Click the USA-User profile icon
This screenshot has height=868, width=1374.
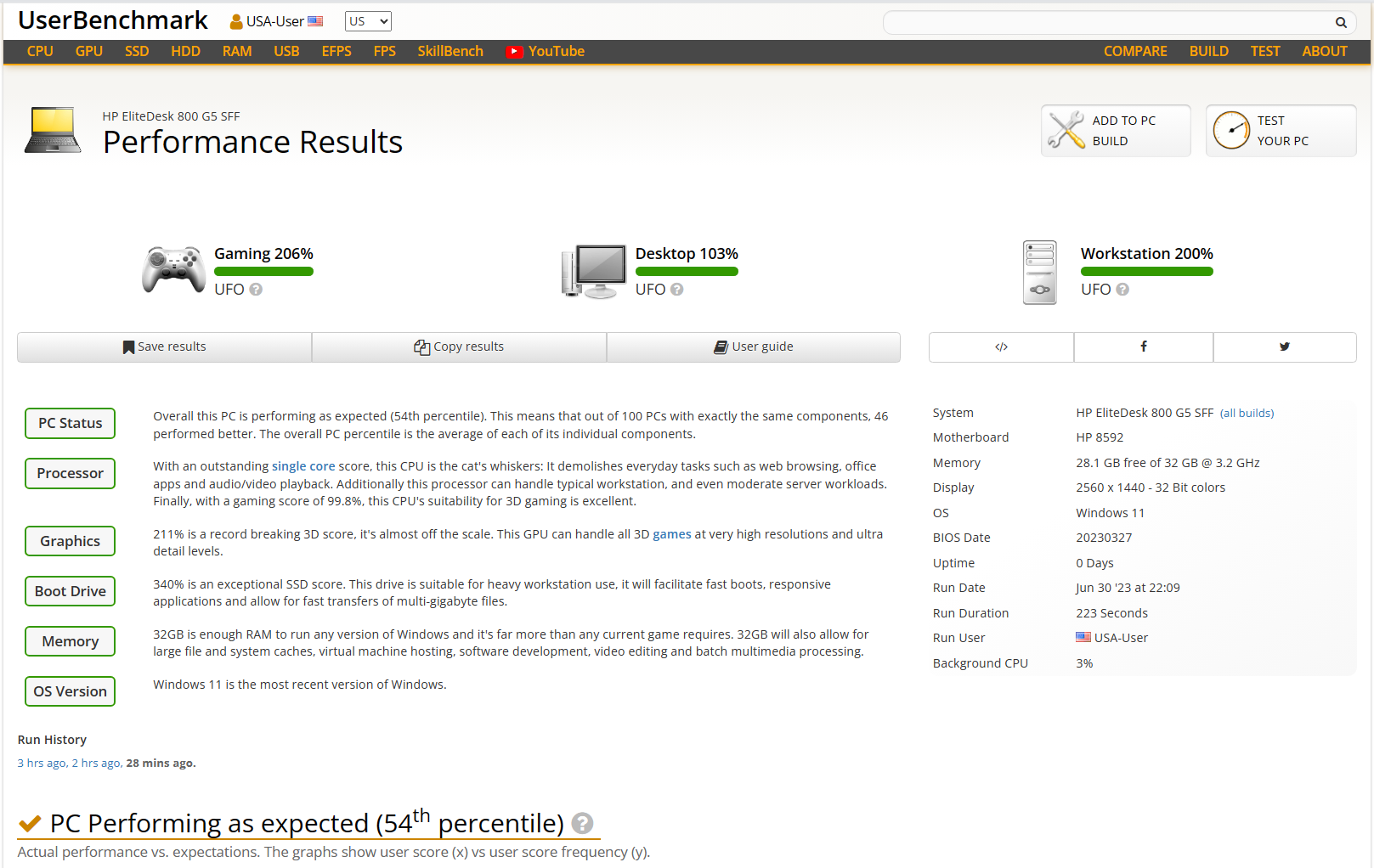point(236,21)
